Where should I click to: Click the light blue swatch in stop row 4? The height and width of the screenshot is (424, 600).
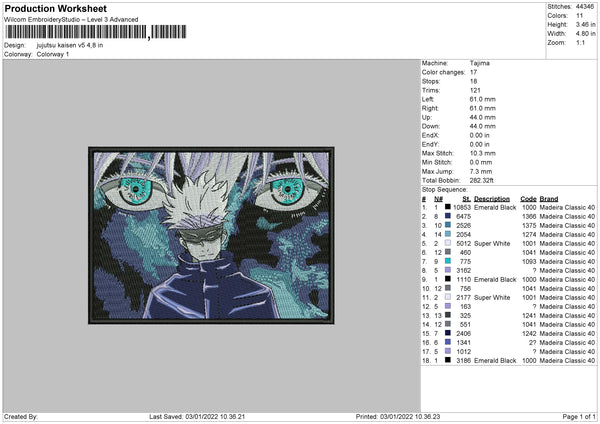448,234
